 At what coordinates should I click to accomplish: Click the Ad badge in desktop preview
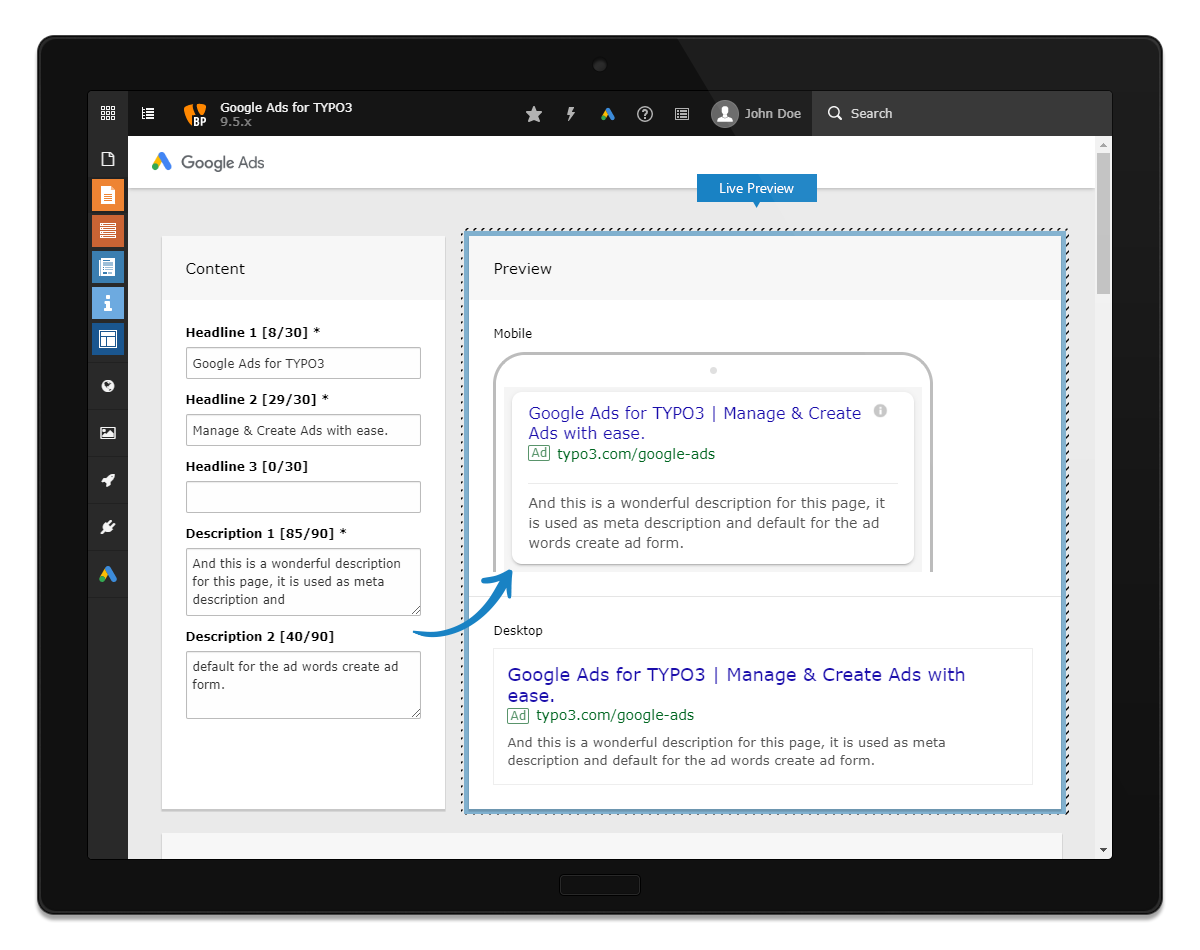(x=518, y=715)
